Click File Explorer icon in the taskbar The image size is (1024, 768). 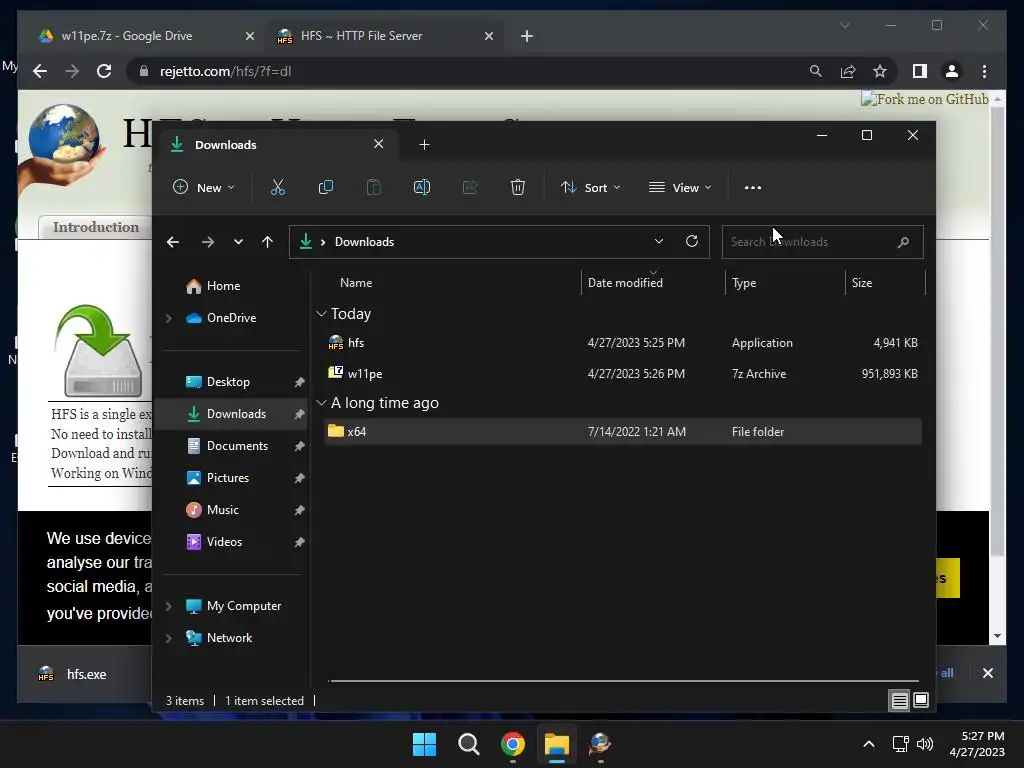click(x=557, y=744)
